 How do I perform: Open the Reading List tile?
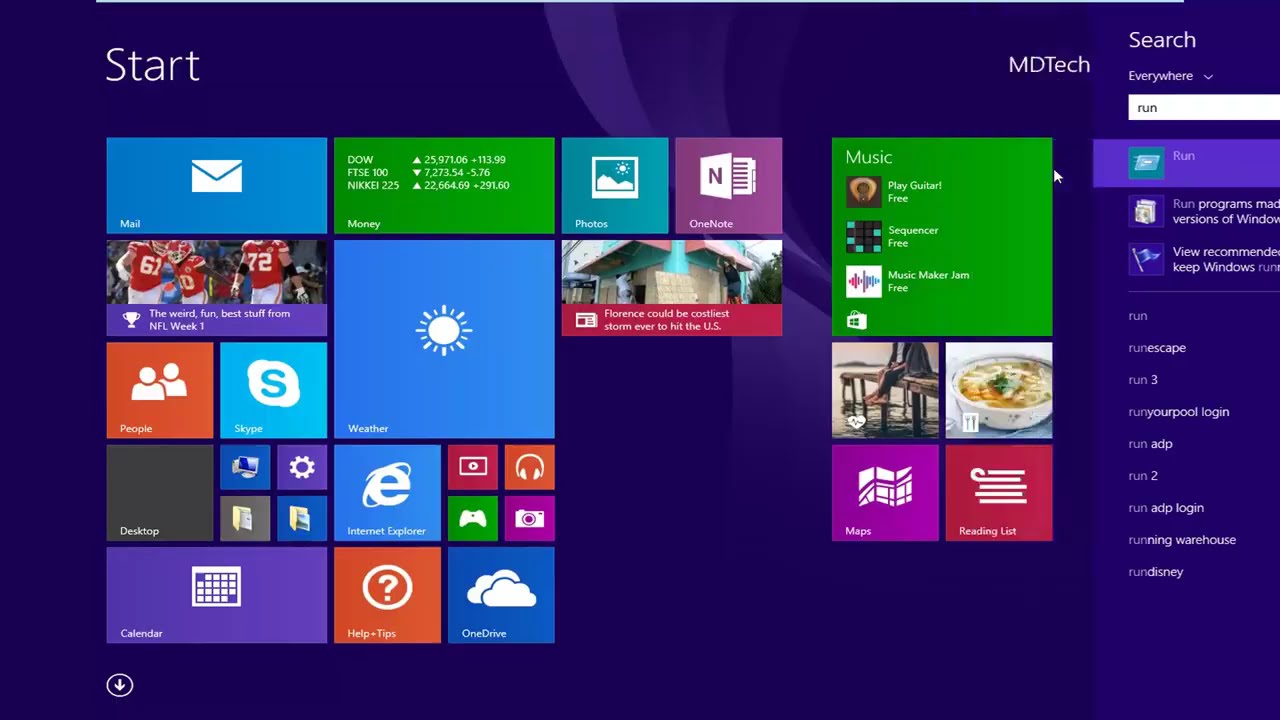[x=999, y=493]
